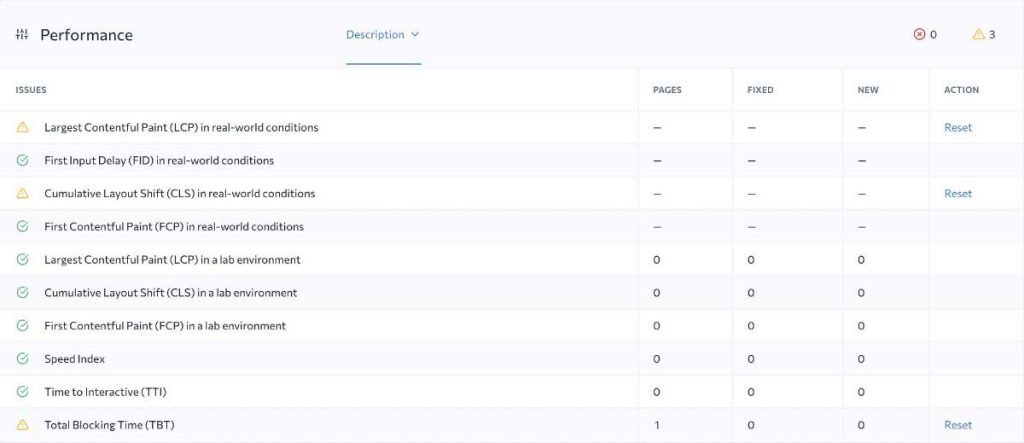This screenshot has width=1024, height=443.
Task: Reset the Cumulative Layout Shift real-world issue
Action: pyautogui.click(x=957, y=194)
